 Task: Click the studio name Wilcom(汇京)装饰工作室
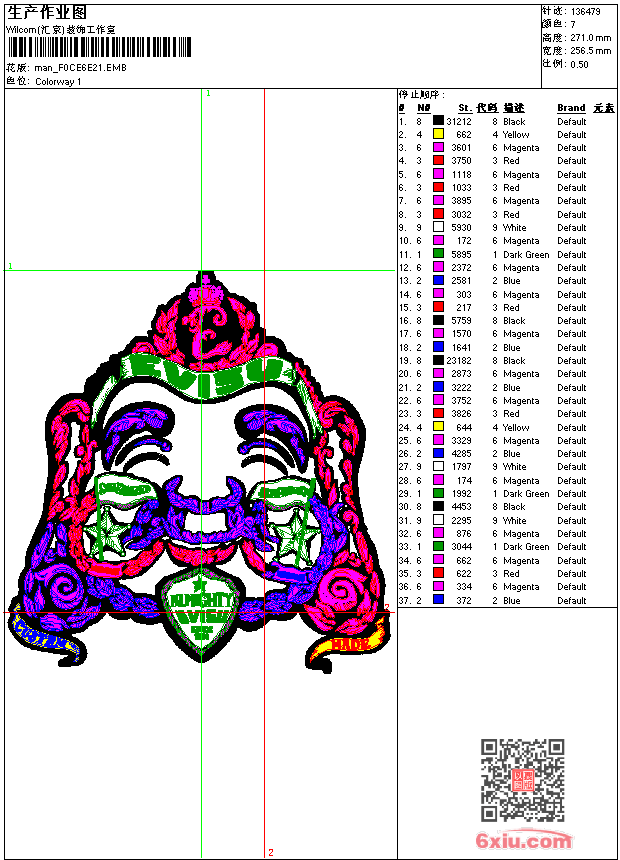(x=61, y=30)
